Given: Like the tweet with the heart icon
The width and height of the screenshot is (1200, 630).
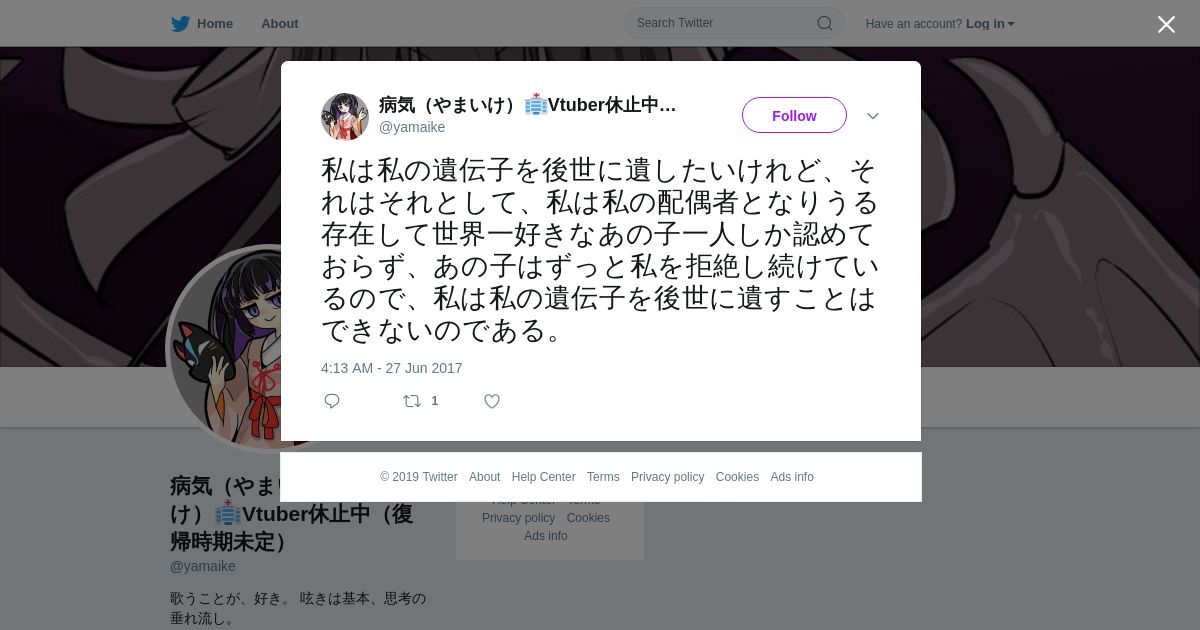Looking at the screenshot, I should pyautogui.click(x=492, y=401).
